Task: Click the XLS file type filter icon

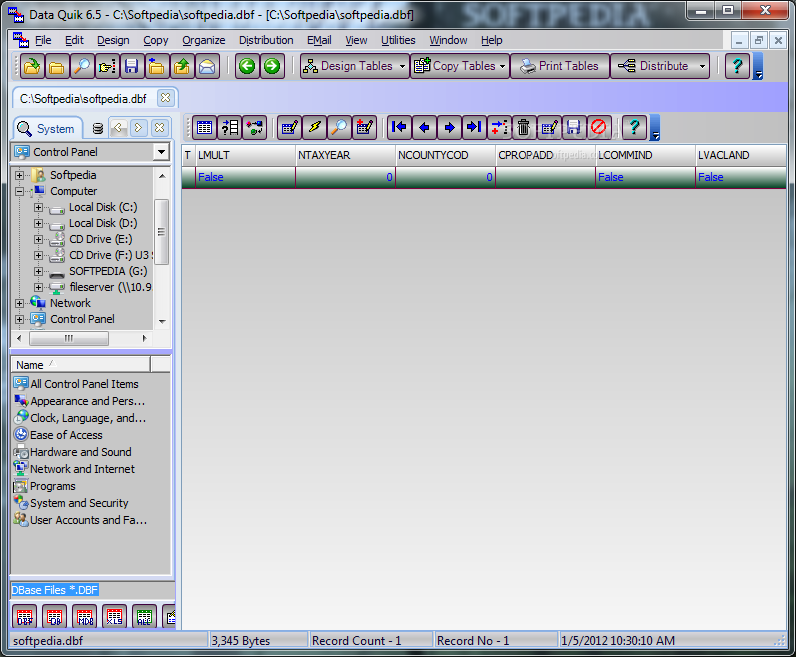Action: coord(115,616)
